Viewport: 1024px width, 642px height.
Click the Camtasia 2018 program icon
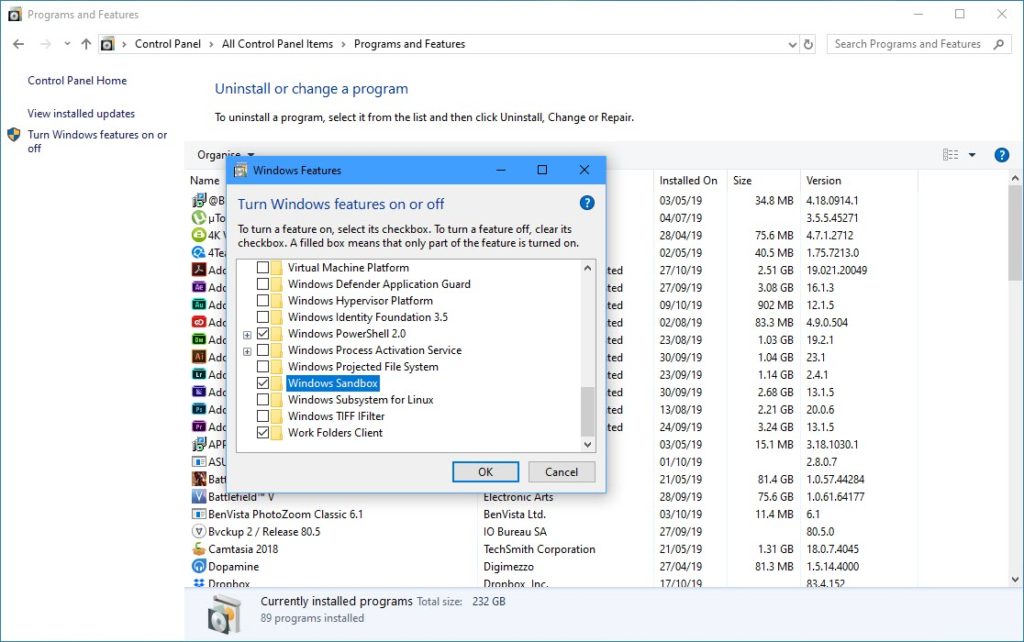(199, 549)
